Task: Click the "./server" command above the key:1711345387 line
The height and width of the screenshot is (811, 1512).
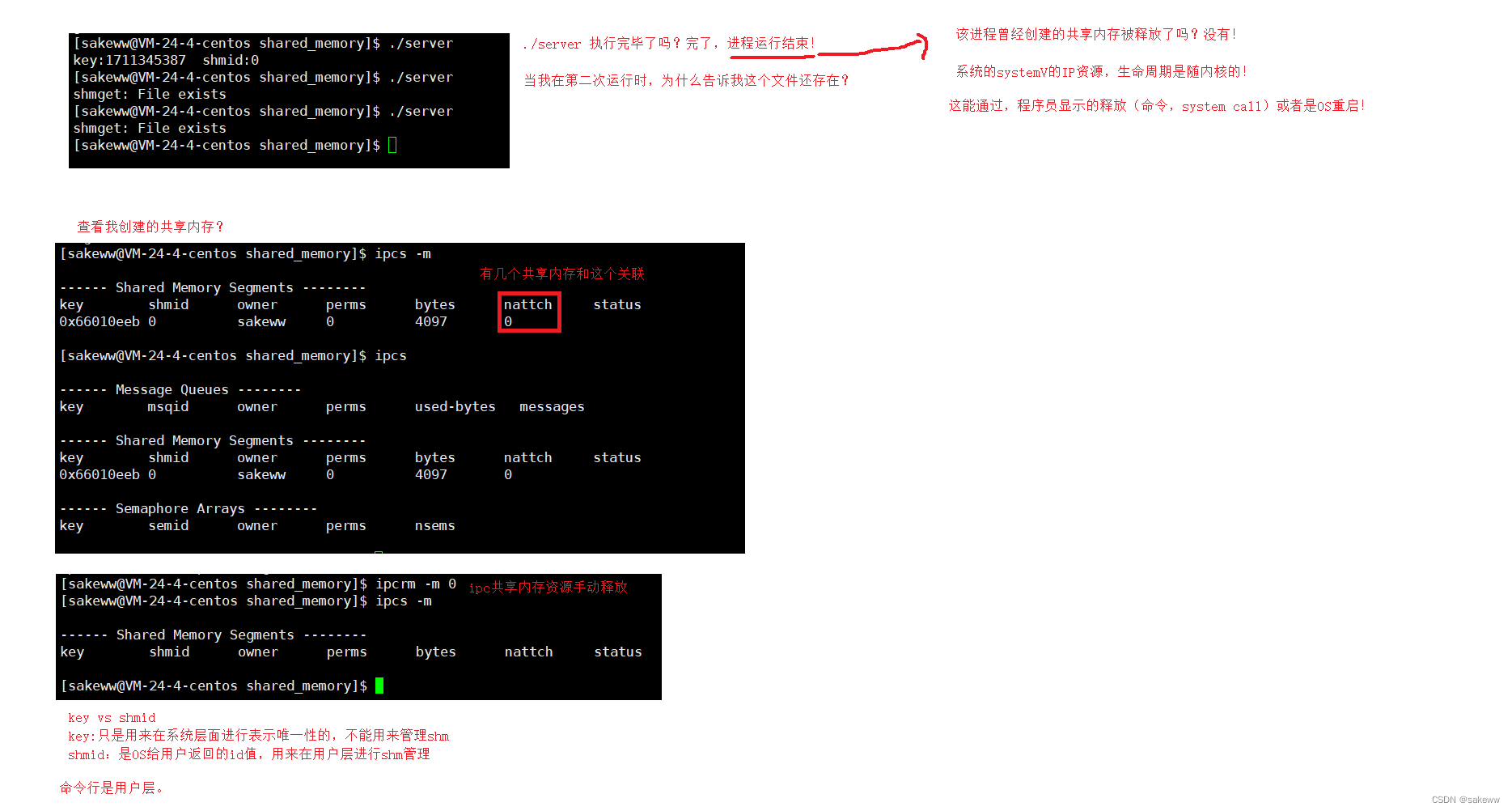Action: coord(421,43)
